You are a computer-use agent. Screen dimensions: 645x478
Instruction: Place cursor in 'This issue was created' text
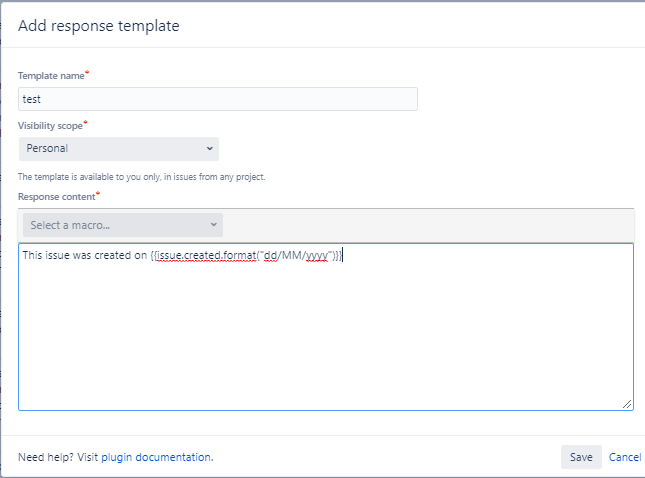click(x=80, y=256)
